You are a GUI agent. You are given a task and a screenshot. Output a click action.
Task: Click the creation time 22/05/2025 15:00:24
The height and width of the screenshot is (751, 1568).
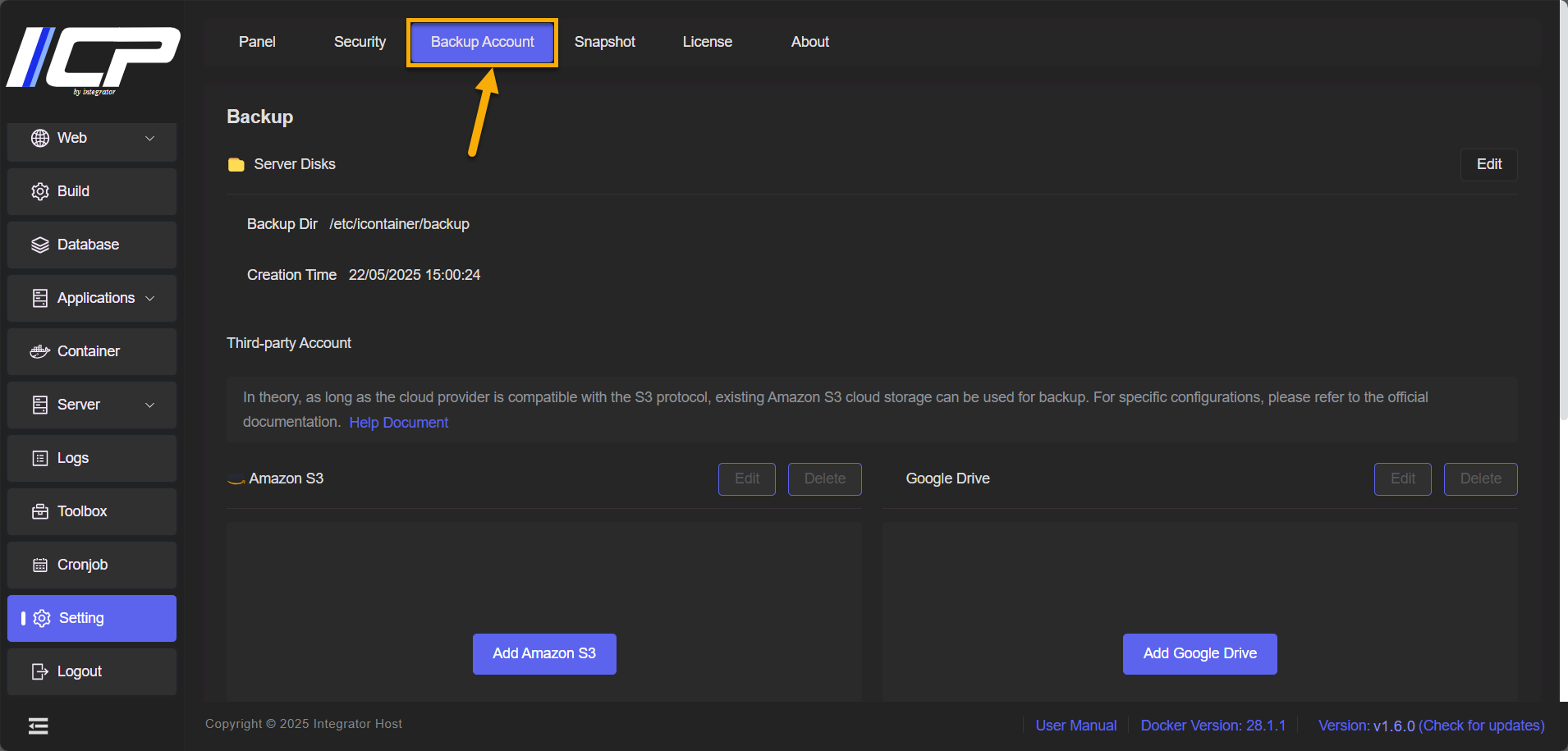(x=415, y=275)
